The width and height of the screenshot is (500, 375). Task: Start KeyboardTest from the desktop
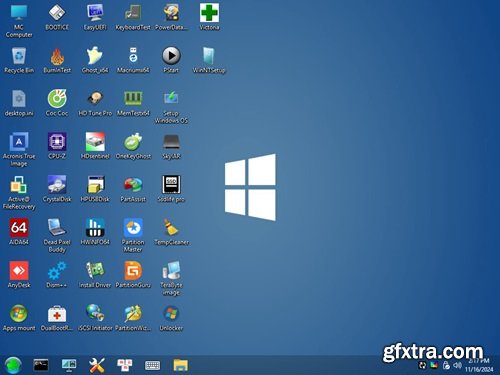pos(133,17)
